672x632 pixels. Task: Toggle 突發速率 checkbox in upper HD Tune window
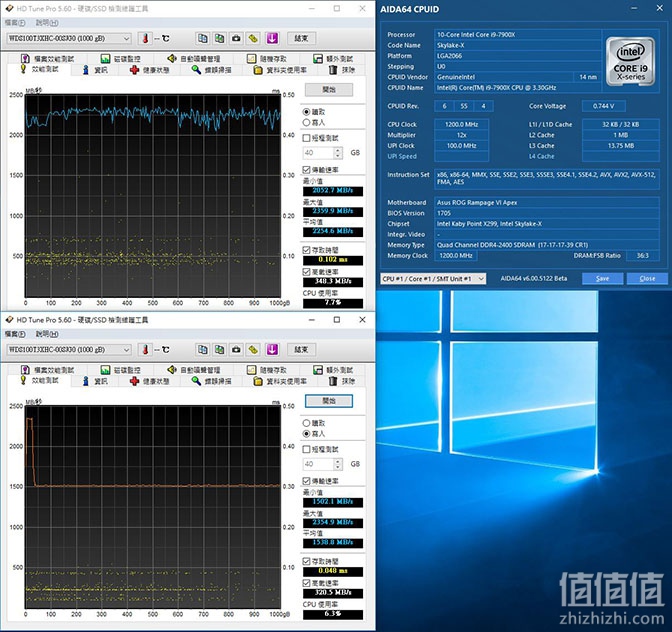[x=306, y=272]
